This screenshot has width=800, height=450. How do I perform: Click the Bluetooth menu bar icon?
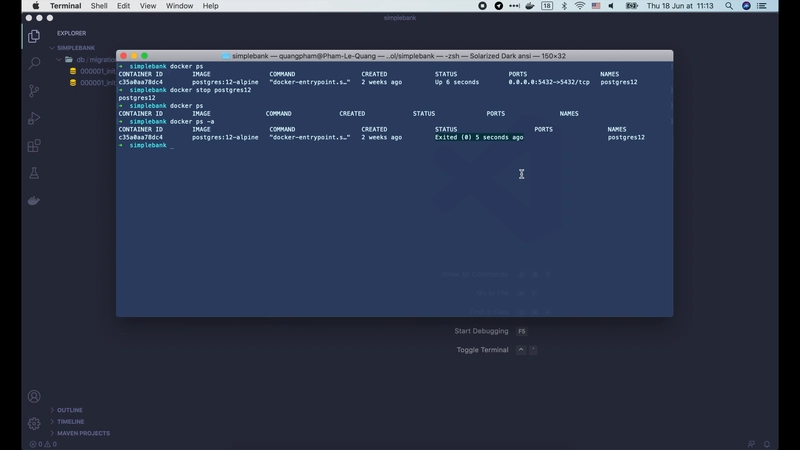pyautogui.click(x=564, y=6)
